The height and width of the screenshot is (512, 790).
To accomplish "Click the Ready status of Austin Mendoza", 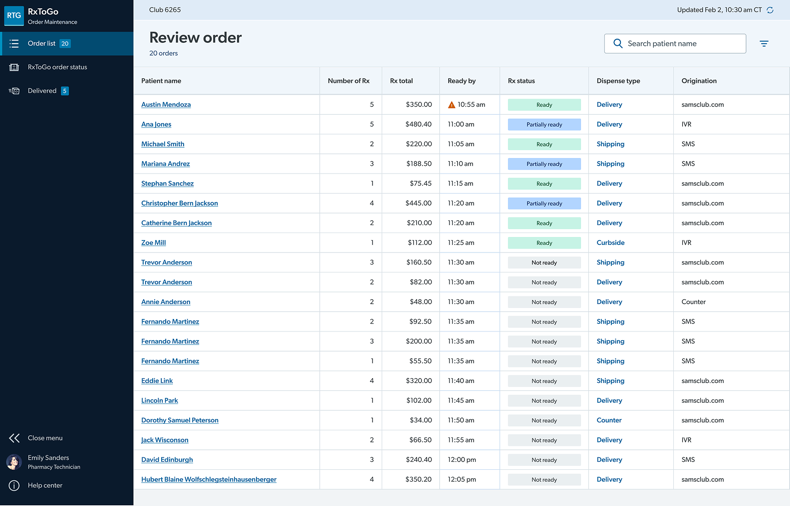I will click(x=544, y=105).
